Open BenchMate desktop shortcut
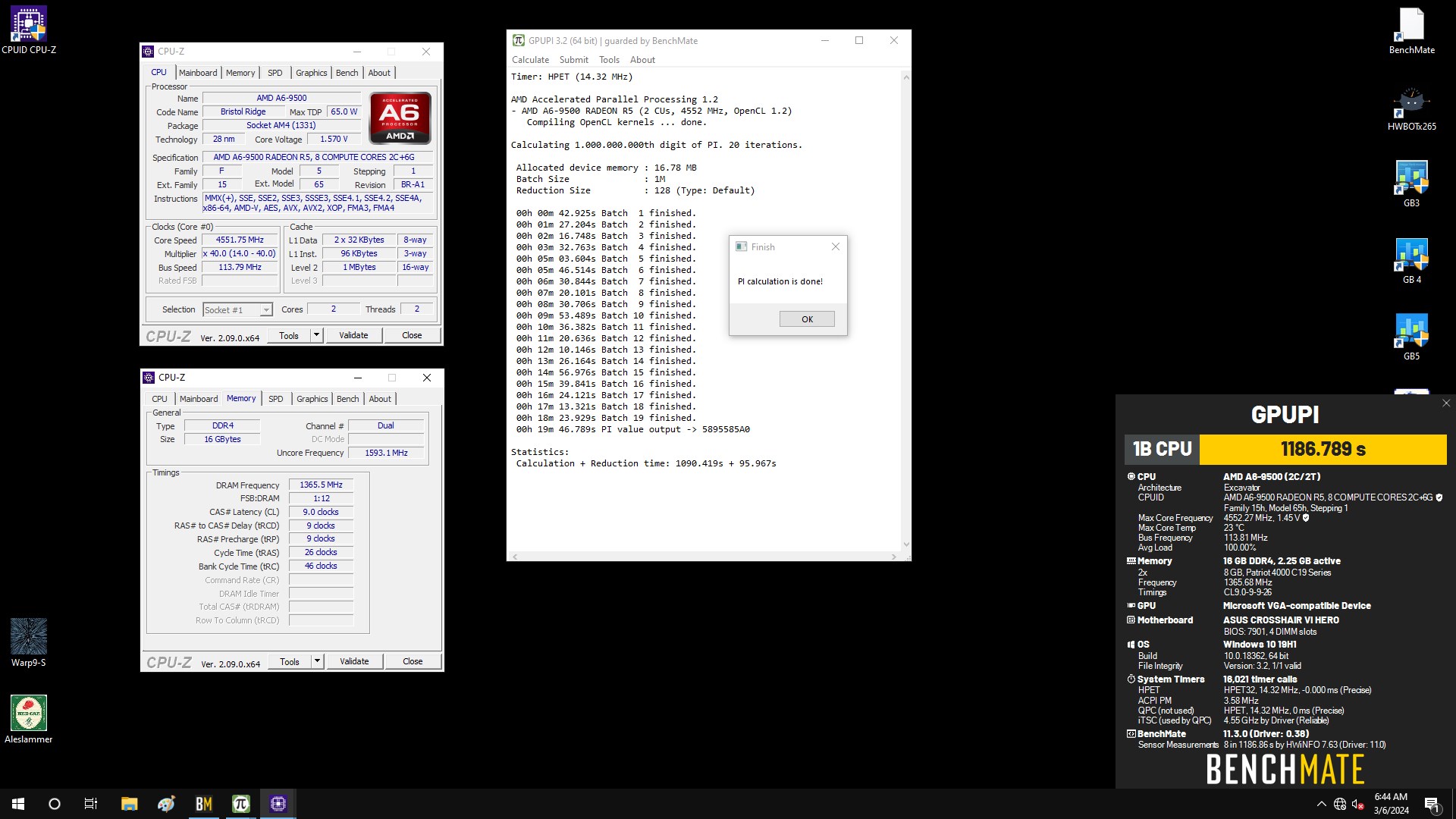The image size is (1456, 819). pos(1411,30)
